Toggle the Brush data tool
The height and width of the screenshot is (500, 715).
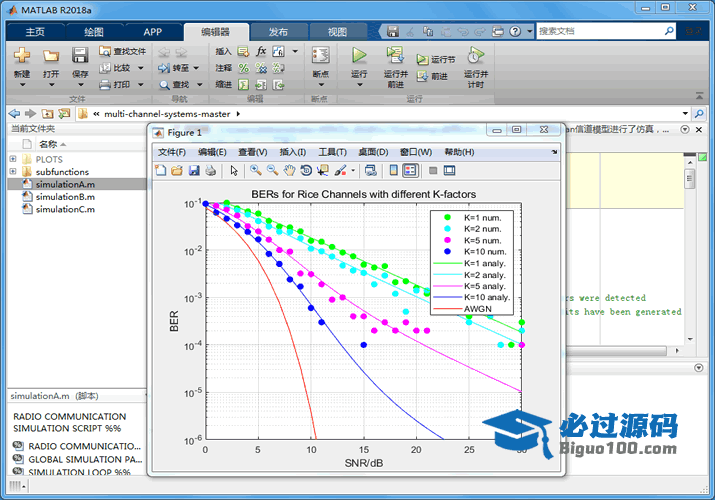tap(340, 170)
